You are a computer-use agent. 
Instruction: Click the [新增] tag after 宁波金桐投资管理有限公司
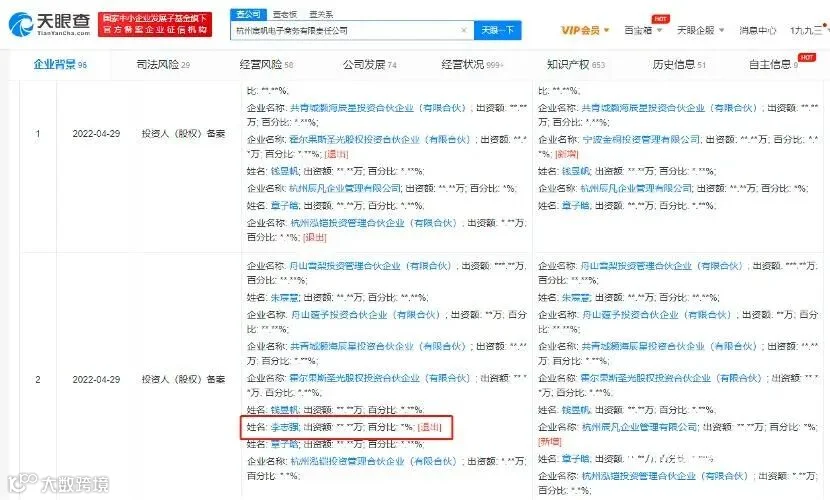point(566,154)
